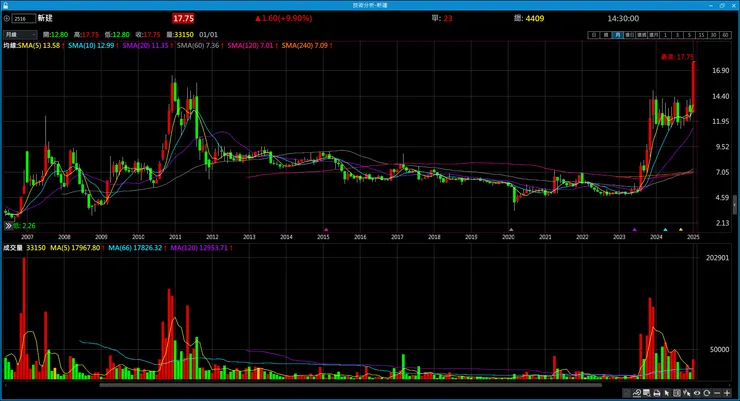Viewport: 740px width, 401px height.
Task: Click the 1.60(+9.90%) price change text
Action: 284,18
